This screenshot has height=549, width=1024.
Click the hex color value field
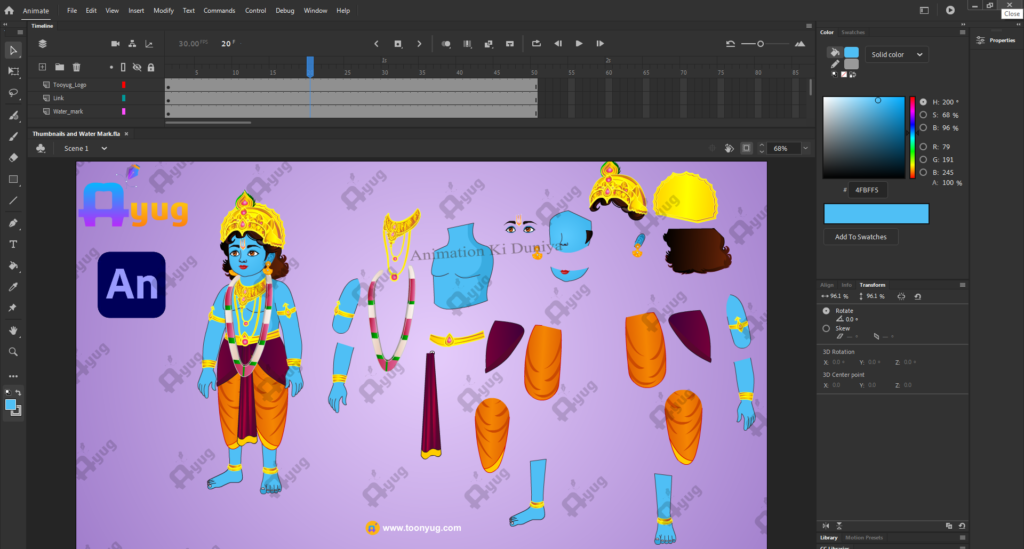click(x=866, y=189)
